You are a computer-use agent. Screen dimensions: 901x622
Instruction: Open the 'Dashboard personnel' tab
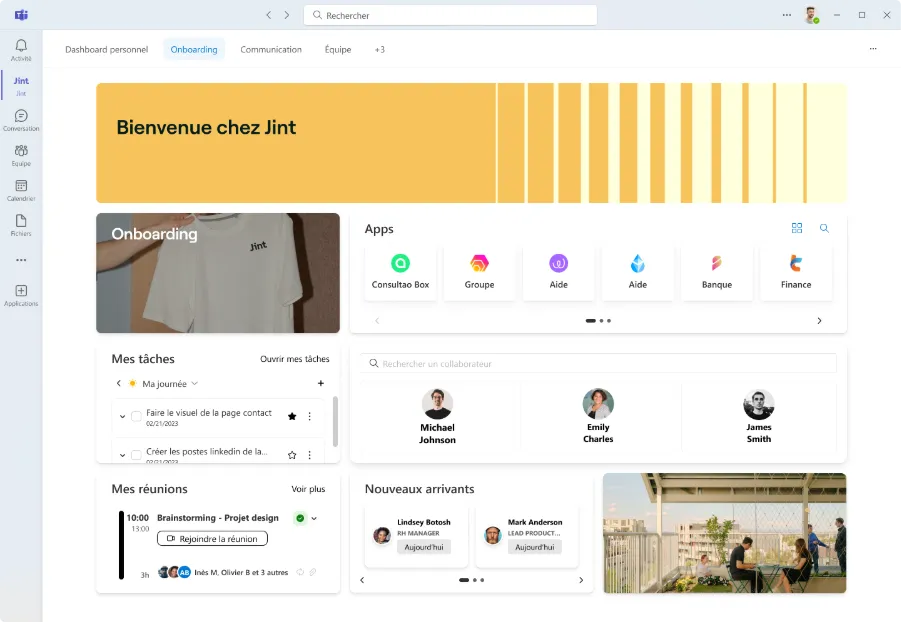pyautogui.click(x=106, y=49)
